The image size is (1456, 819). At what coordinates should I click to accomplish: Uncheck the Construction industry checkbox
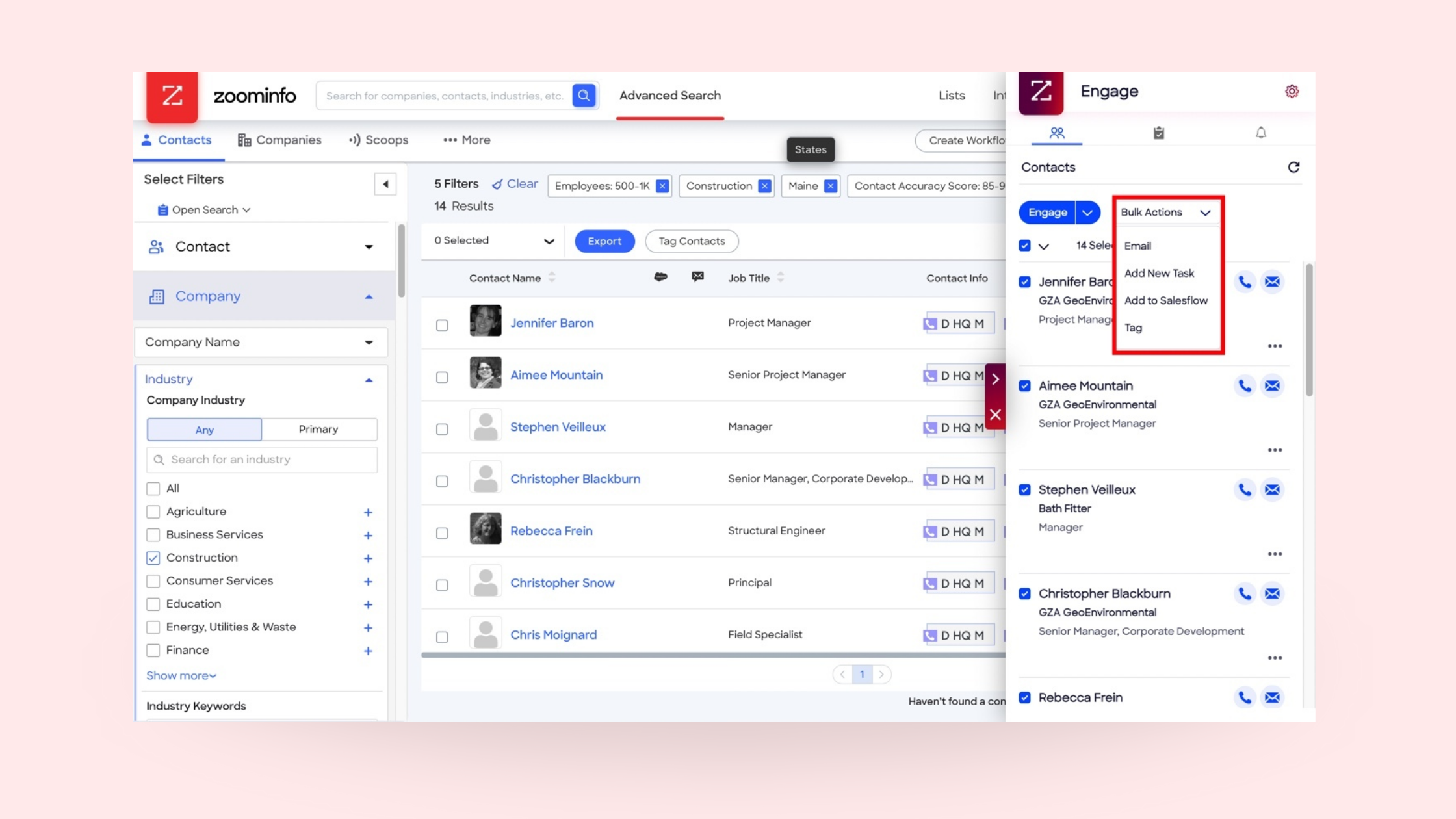[153, 558]
